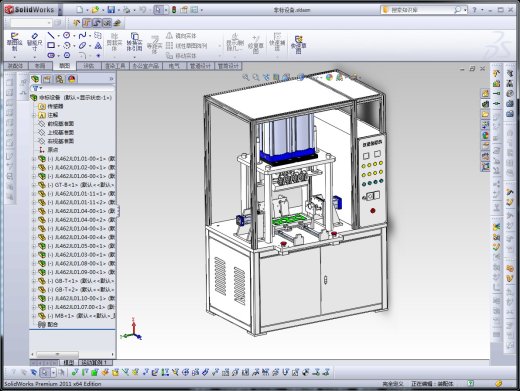
Task: Click the Save icon in title toolbar
Action: [x=111, y=10]
